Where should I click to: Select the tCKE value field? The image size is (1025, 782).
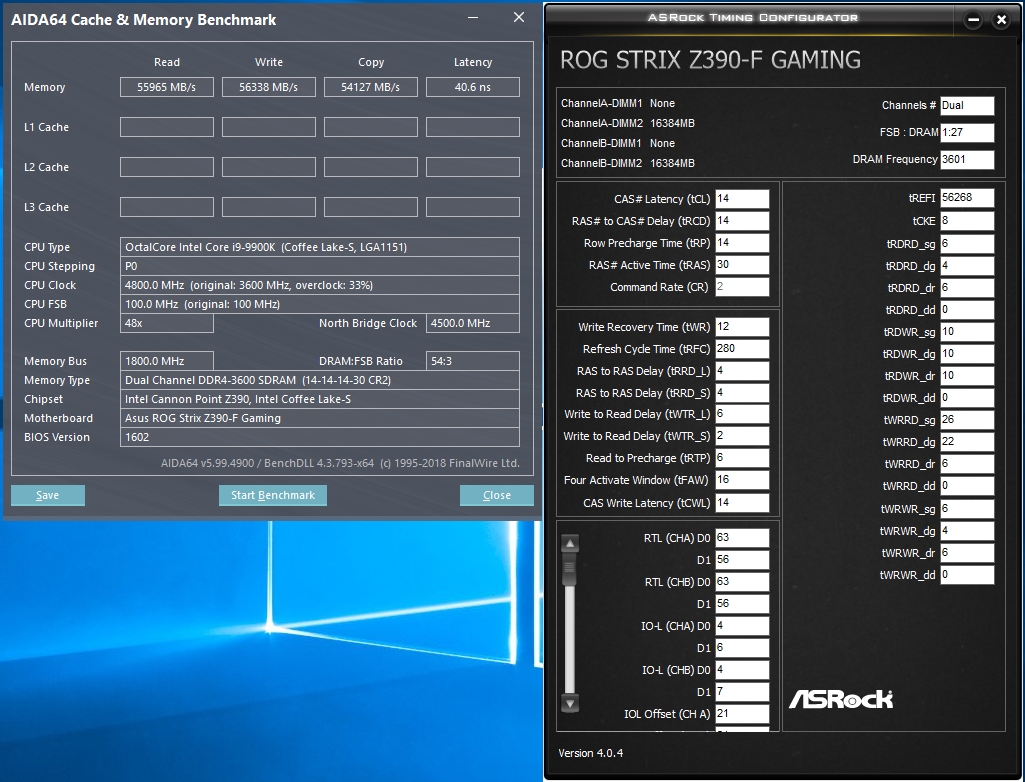click(x=967, y=221)
